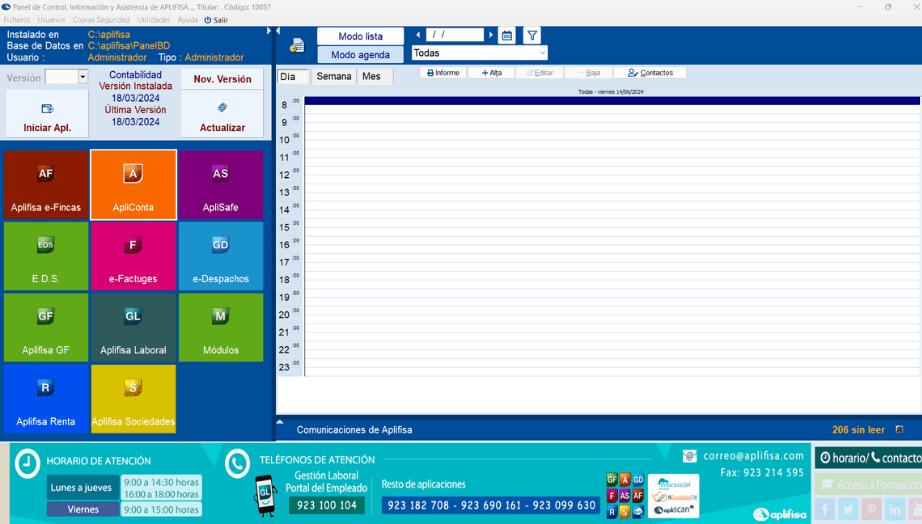Screen dimensions: 922x524
Task: Open the Aplifisa Sociedades tile
Action: tap(133, 399)
